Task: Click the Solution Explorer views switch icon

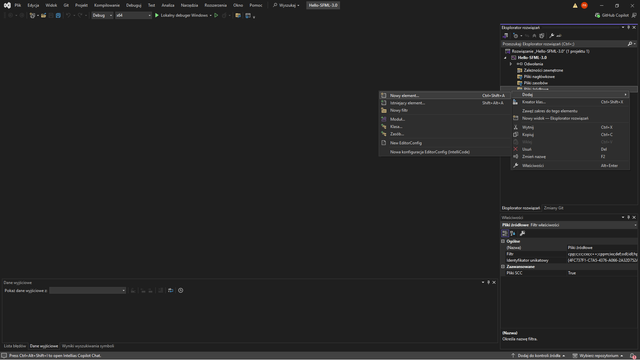Action: click(x=505, y=36)
